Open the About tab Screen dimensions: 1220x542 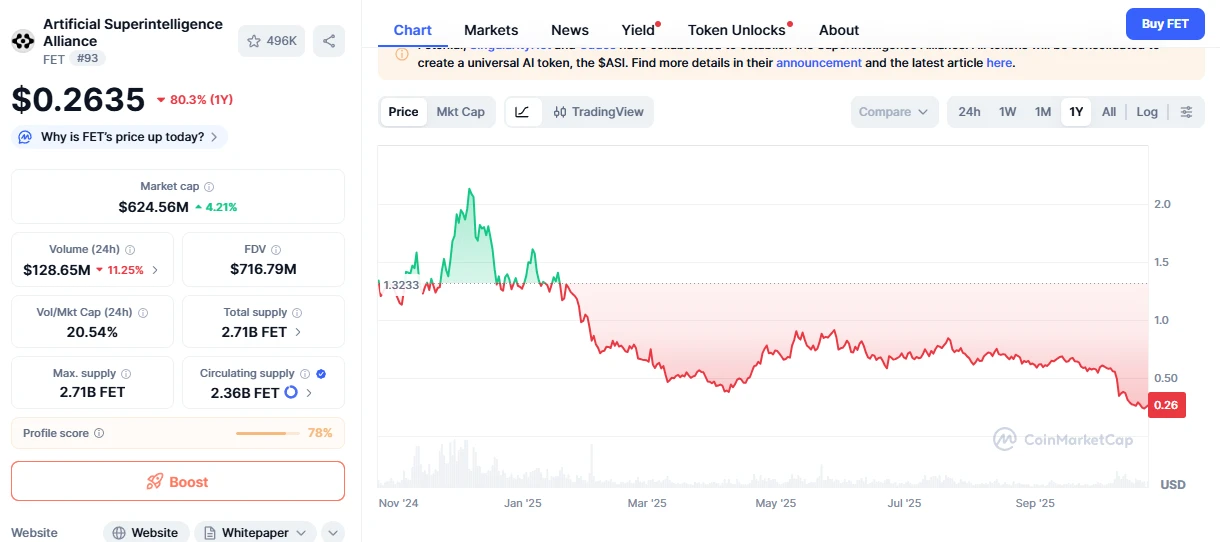tap(839, 30)
